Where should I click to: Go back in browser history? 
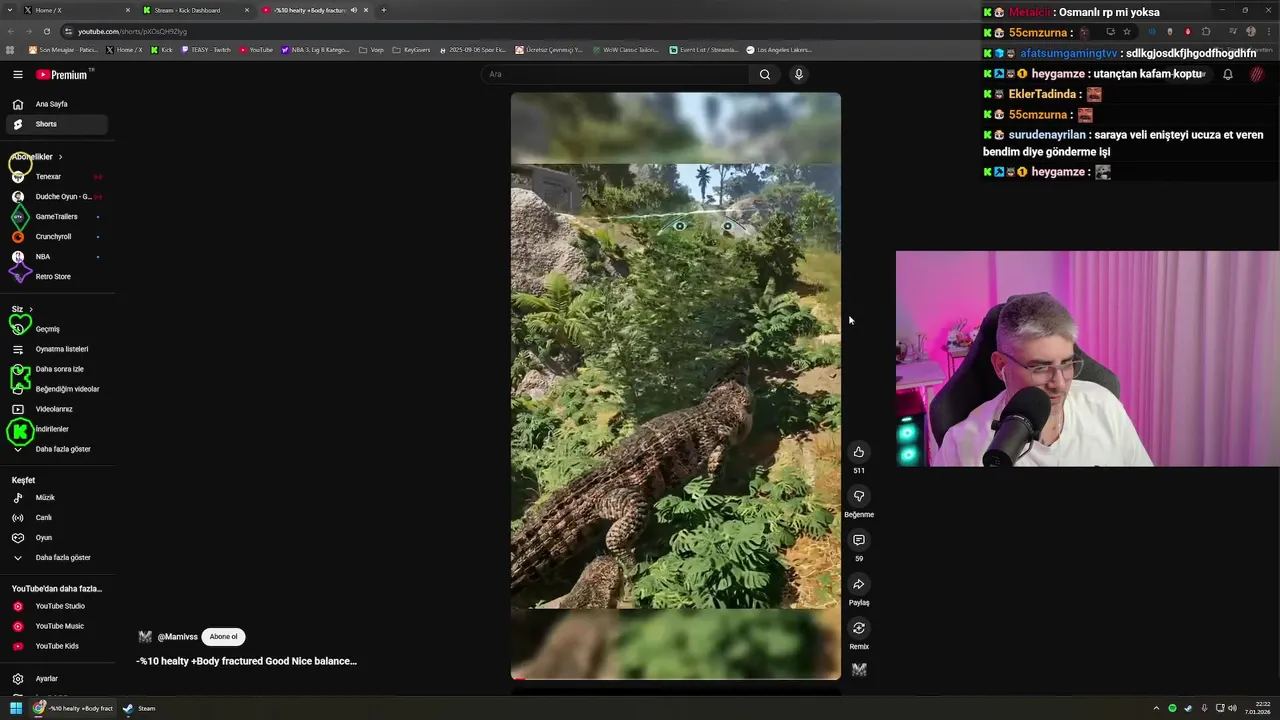[x=11, y=31]
